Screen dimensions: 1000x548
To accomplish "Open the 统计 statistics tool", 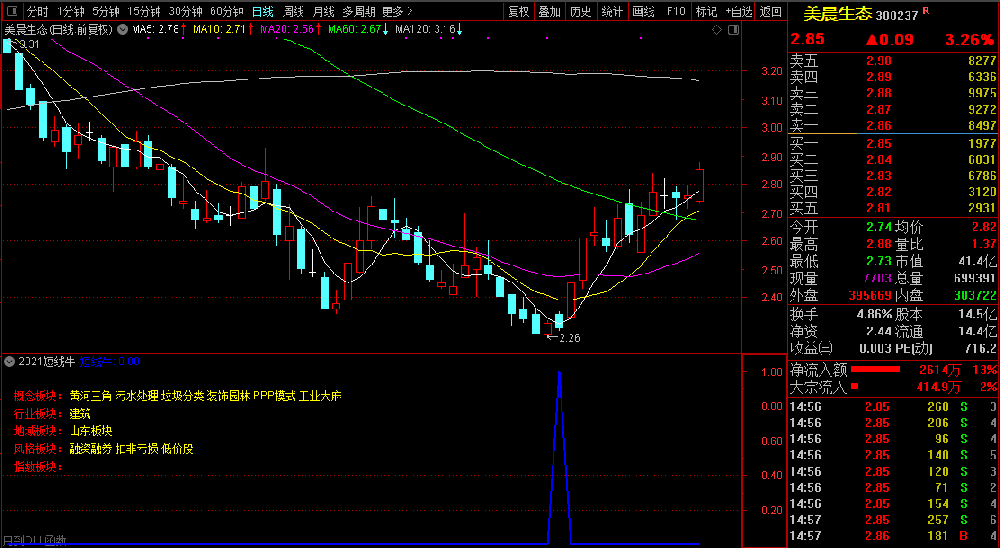I will click(612, 12).
